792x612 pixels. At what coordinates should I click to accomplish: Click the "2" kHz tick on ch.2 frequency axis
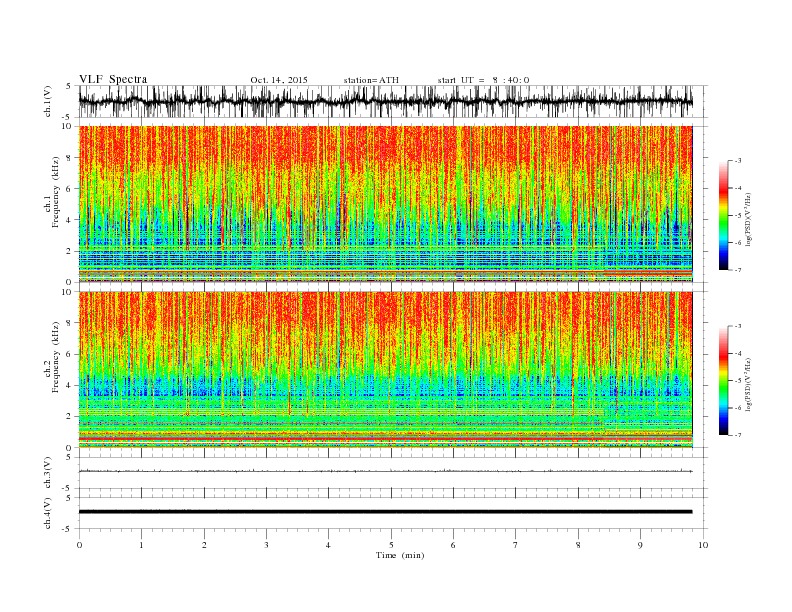tap(70, 417)
